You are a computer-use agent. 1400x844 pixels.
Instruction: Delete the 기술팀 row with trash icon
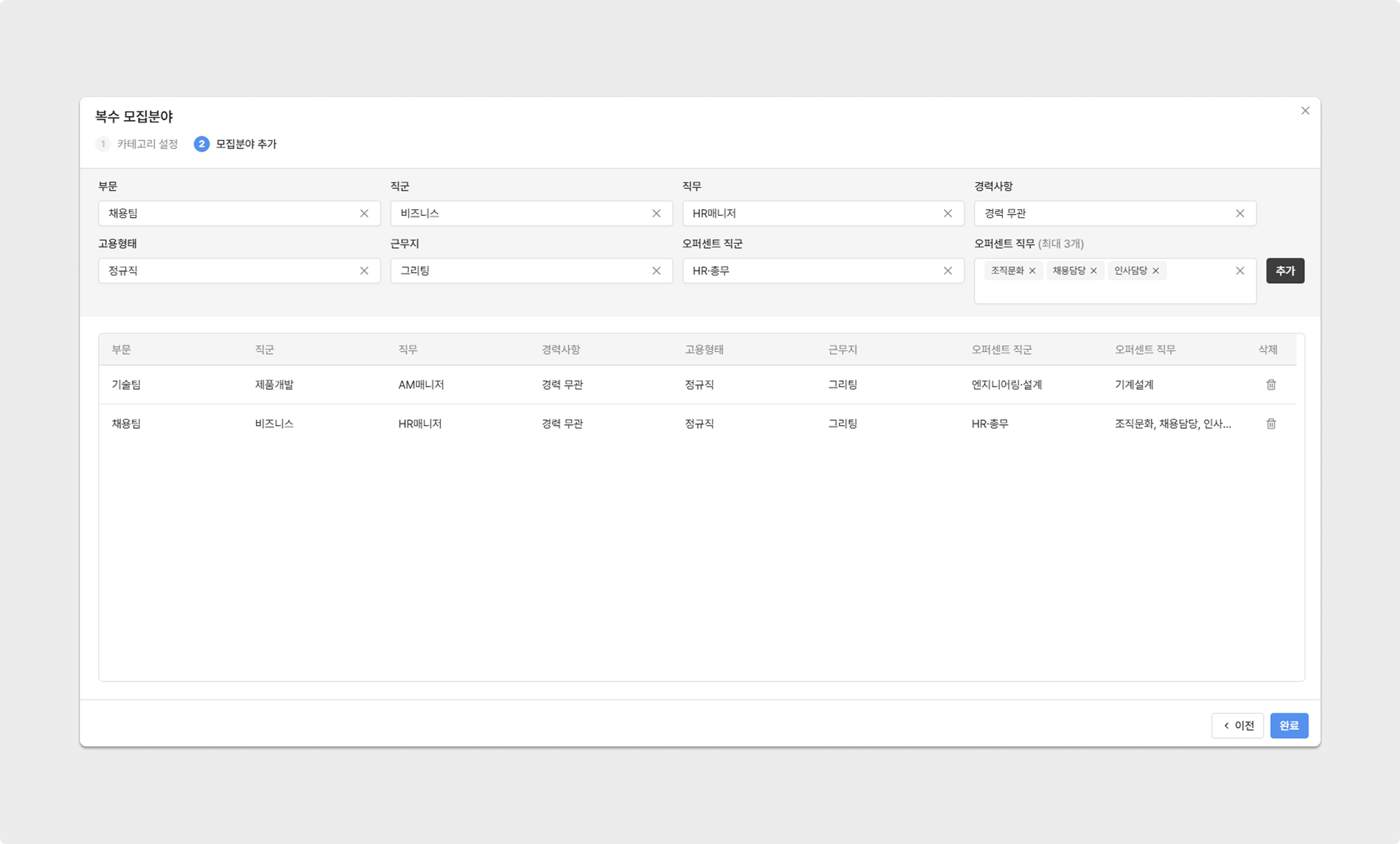tap(1271, 384)
